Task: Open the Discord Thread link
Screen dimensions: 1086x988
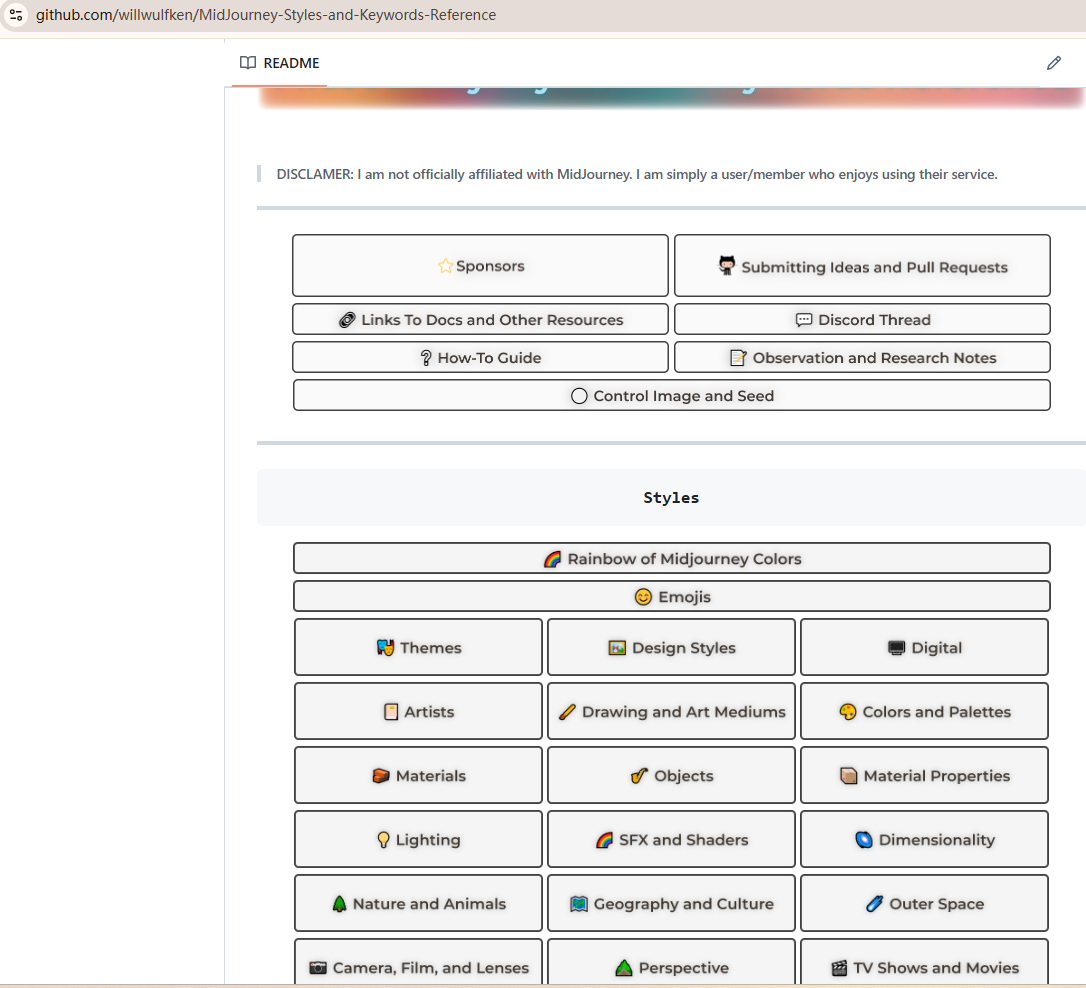Action: 862,319
